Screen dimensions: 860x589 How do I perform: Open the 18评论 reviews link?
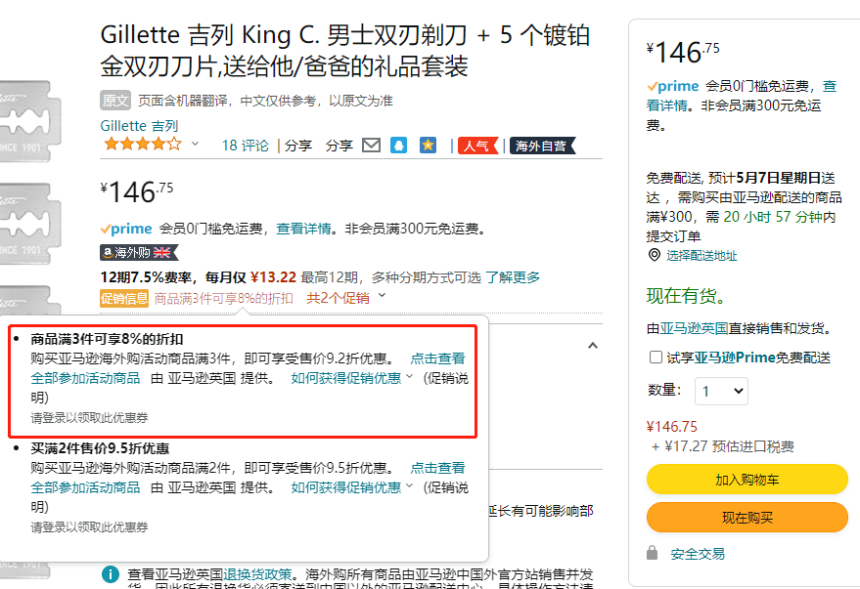244,145
